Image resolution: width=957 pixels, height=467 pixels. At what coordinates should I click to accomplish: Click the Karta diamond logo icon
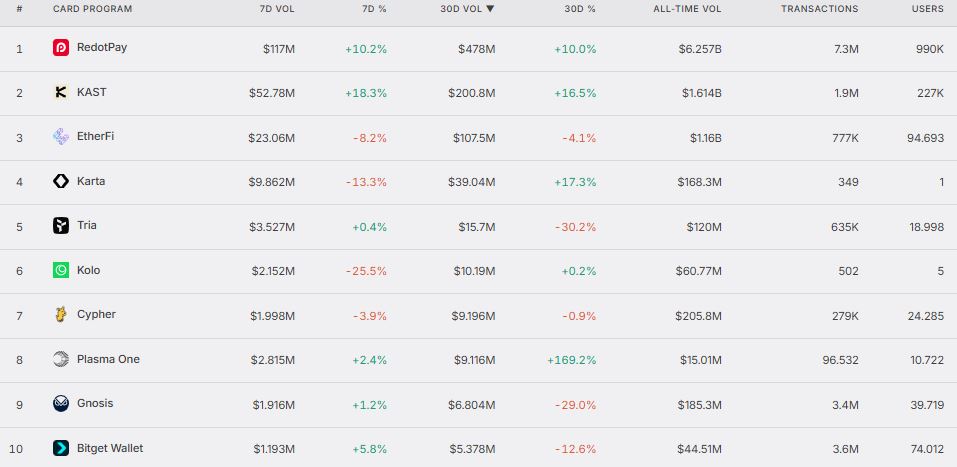(x=61, y=181)
